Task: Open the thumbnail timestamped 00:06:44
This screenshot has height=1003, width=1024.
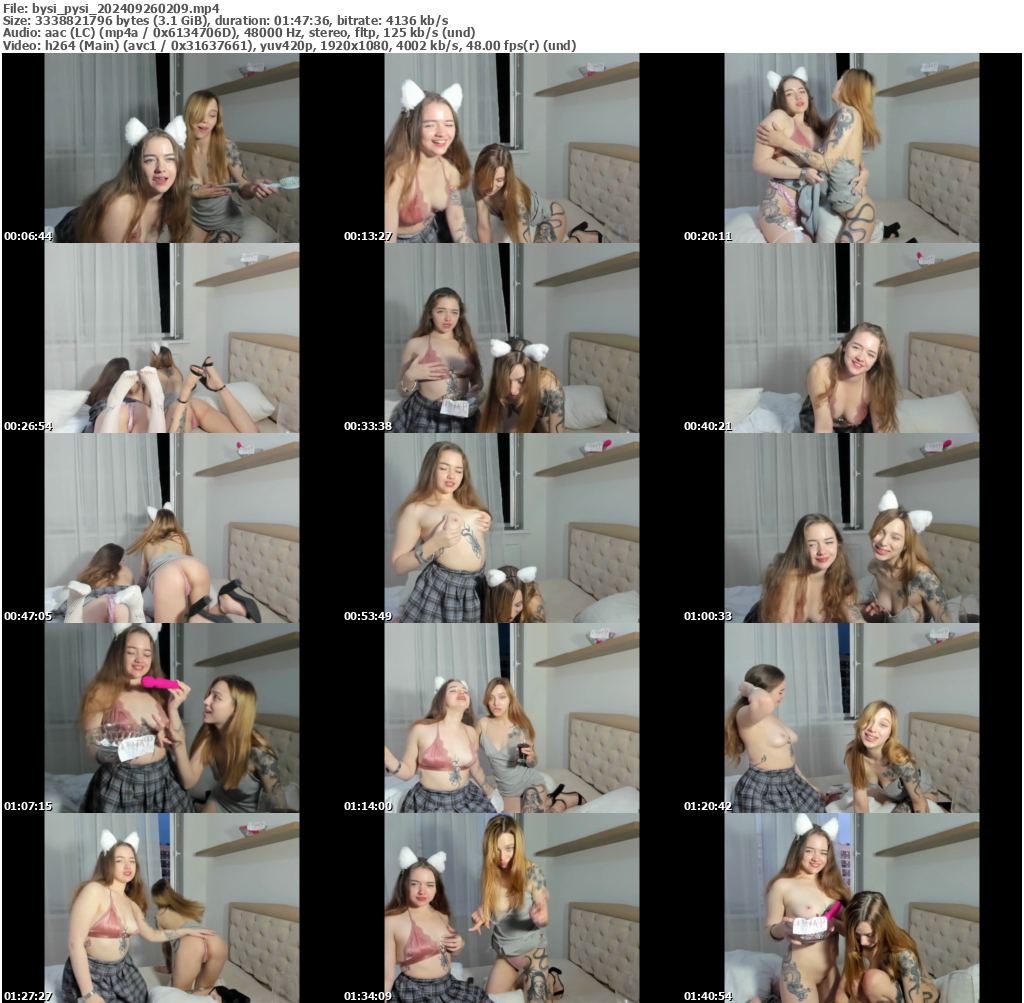Action: pos(170,148)
